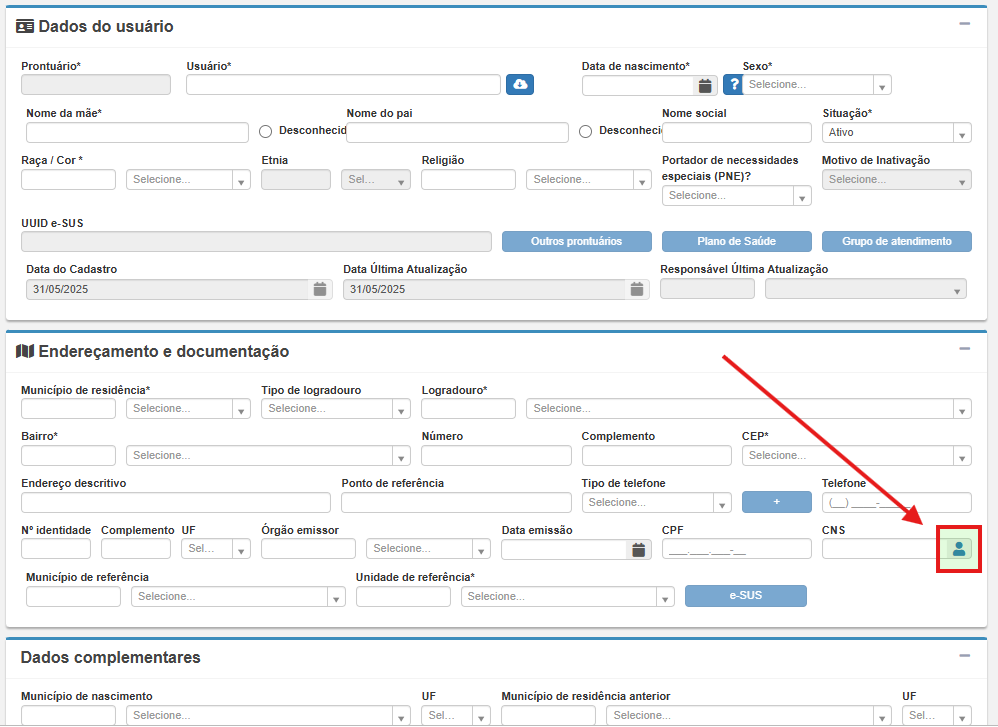The height and width of the screenshot is (727, 998).
Task: Click calendar icon in Data Última Atualização
Action: [x=637, y=289]
